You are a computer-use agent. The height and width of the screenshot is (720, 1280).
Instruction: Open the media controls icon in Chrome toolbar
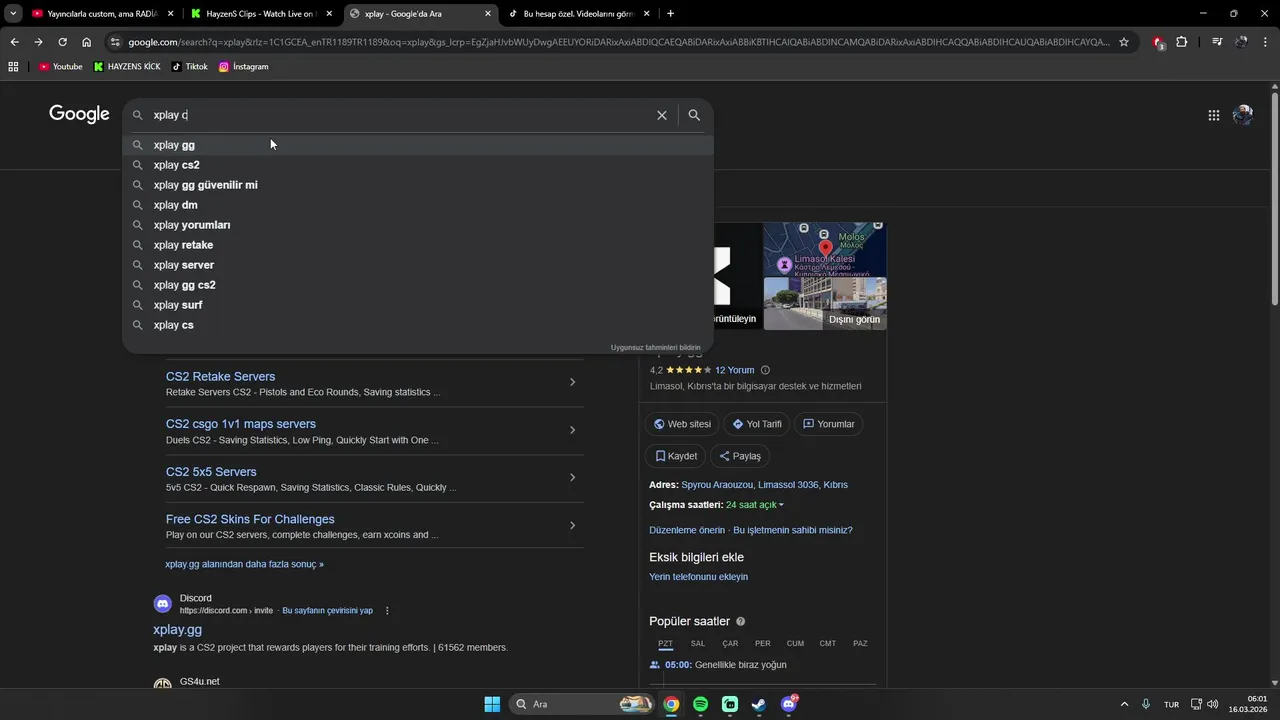[1217, 42]
